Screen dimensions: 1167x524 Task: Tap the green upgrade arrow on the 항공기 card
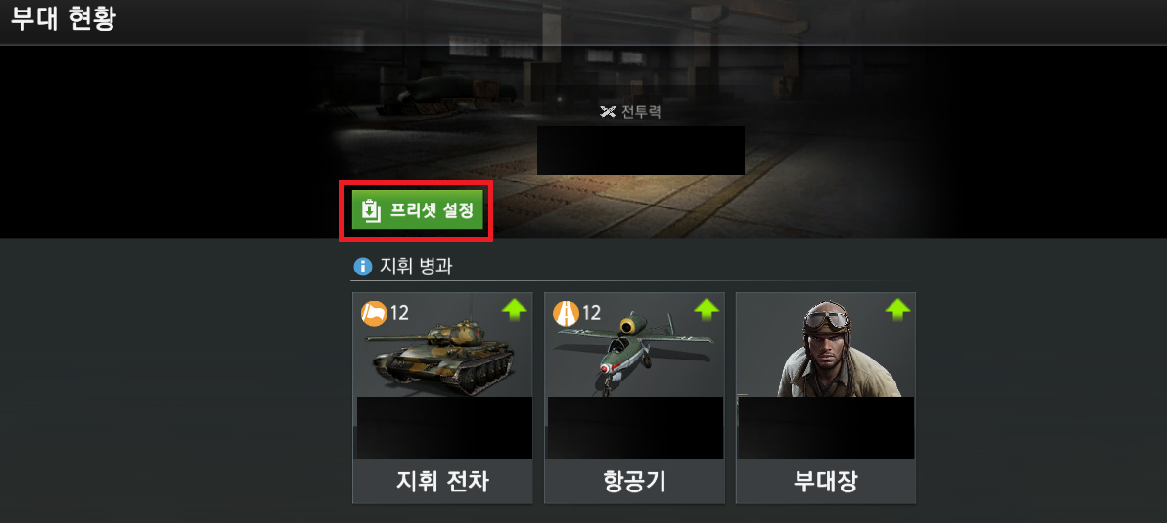click(x=706, y=310)
